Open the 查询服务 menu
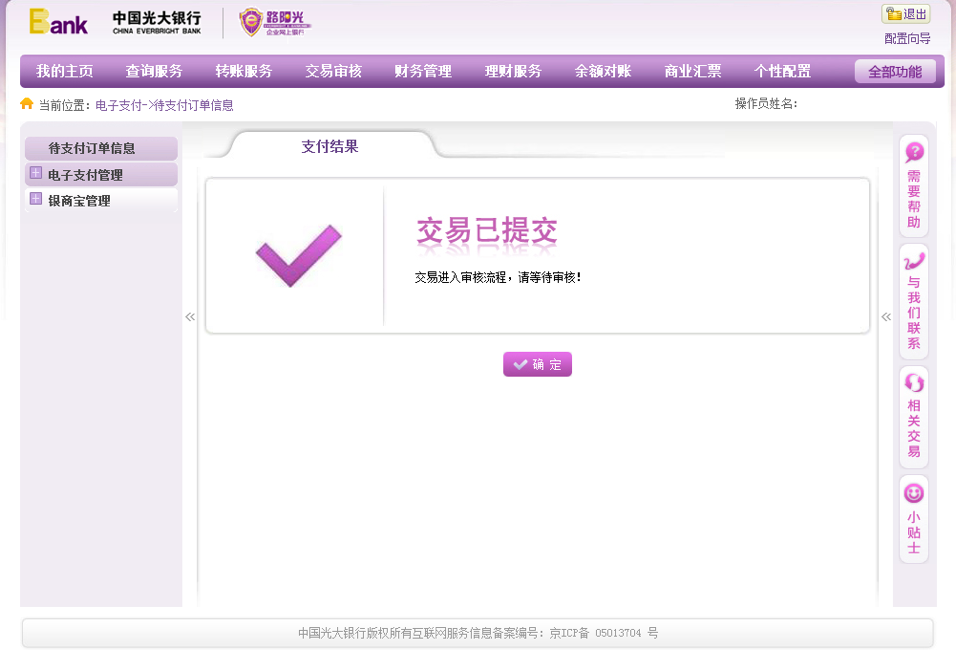 [154, 71]
